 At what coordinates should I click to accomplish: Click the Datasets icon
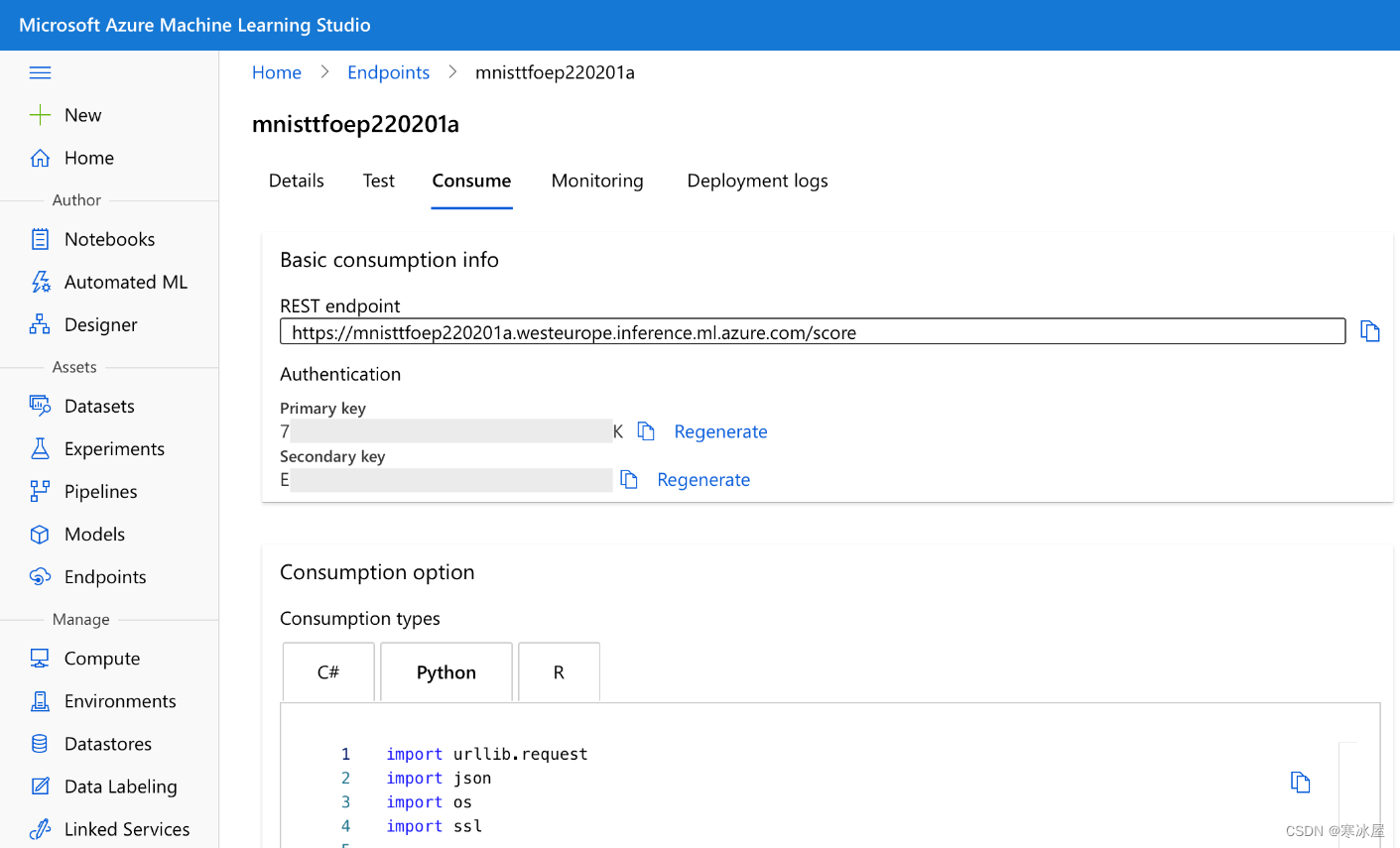(x=40, y=406)
